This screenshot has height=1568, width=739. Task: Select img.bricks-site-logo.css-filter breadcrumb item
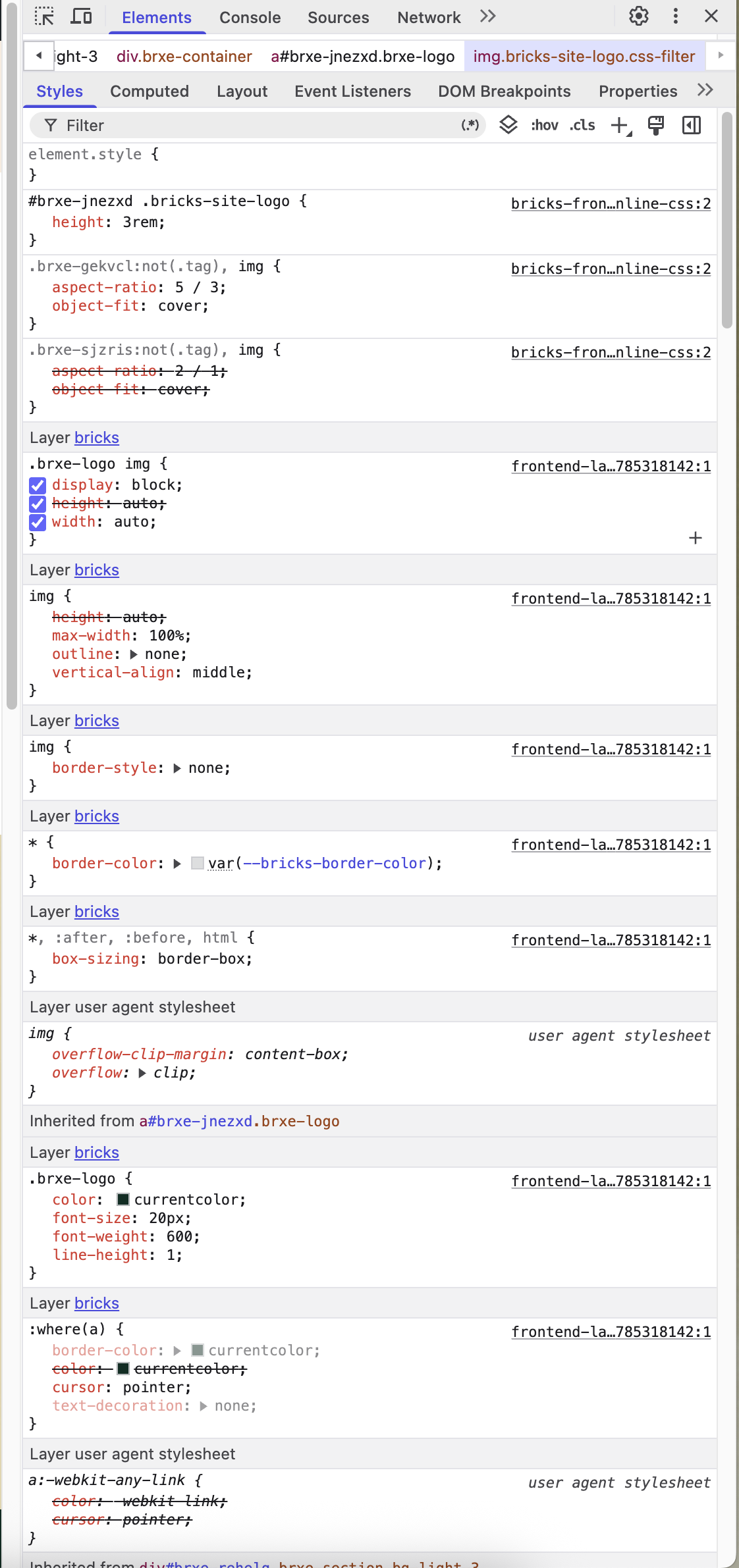[x=584, y=57]
